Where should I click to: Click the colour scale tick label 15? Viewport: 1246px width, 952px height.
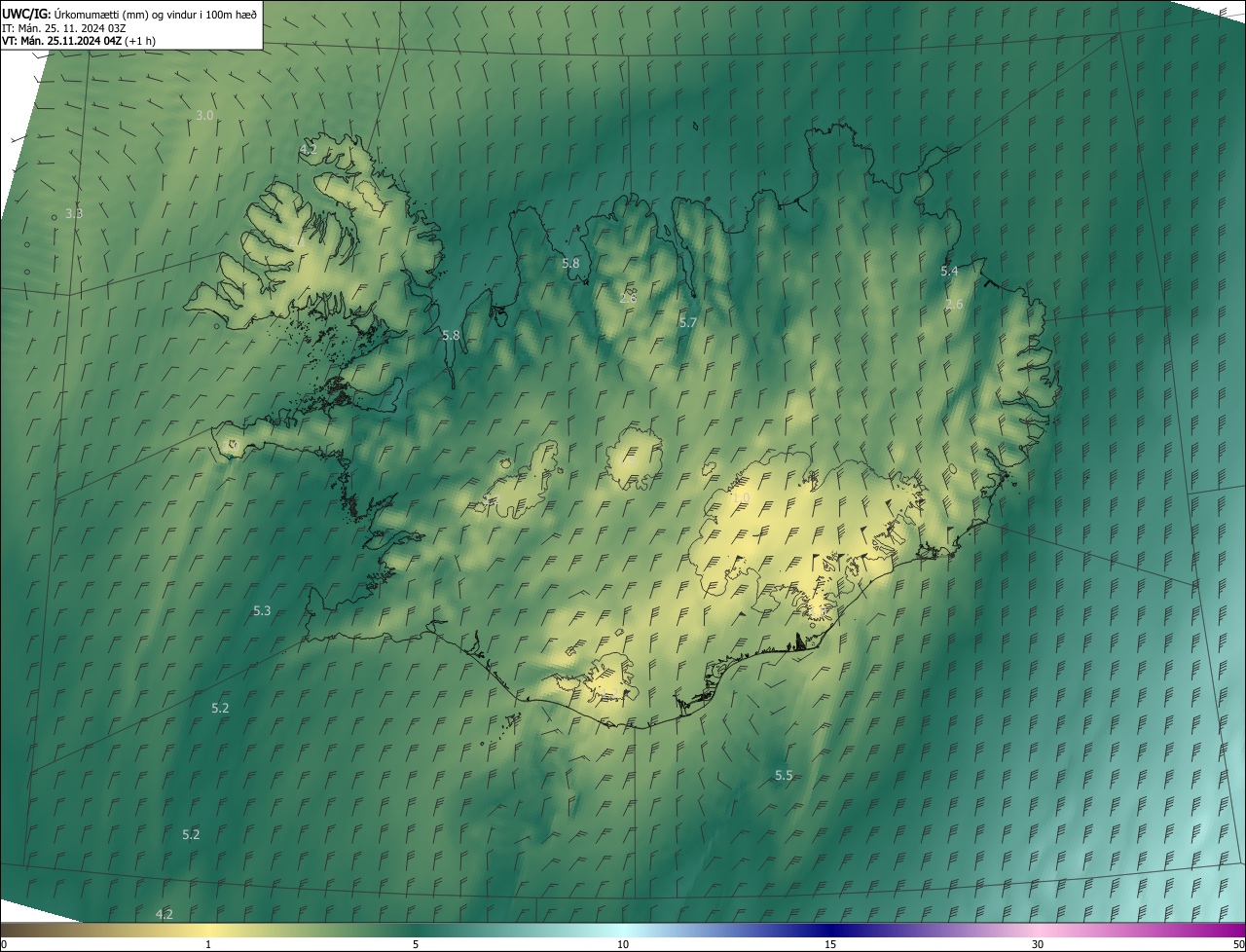pos(830,944)
